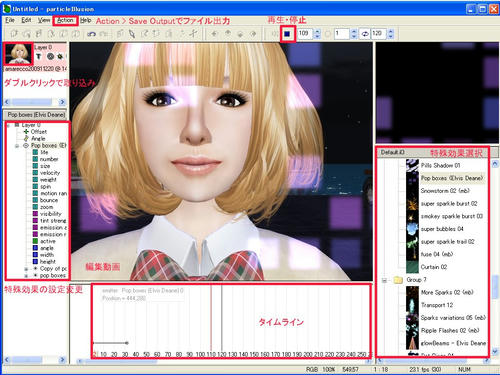The image size is (500, 375).
Task: Collapse the Group 7 folder tree node
Action: [x=384, y=280]
